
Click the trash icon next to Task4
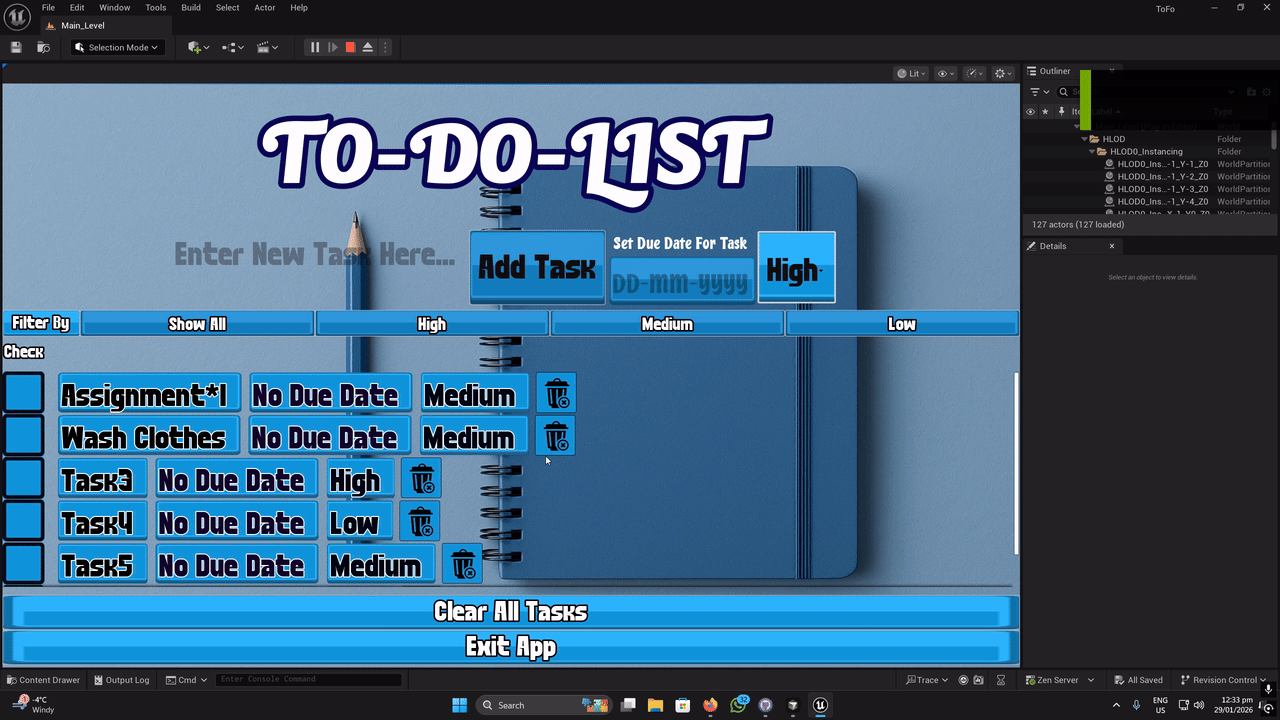coord(419,520)
